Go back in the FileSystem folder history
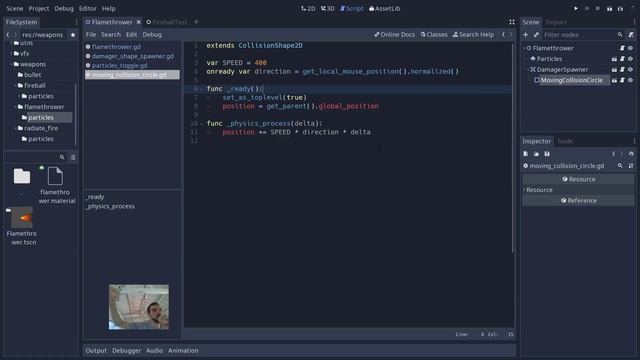The image size is (640, 360). (8, 35)
